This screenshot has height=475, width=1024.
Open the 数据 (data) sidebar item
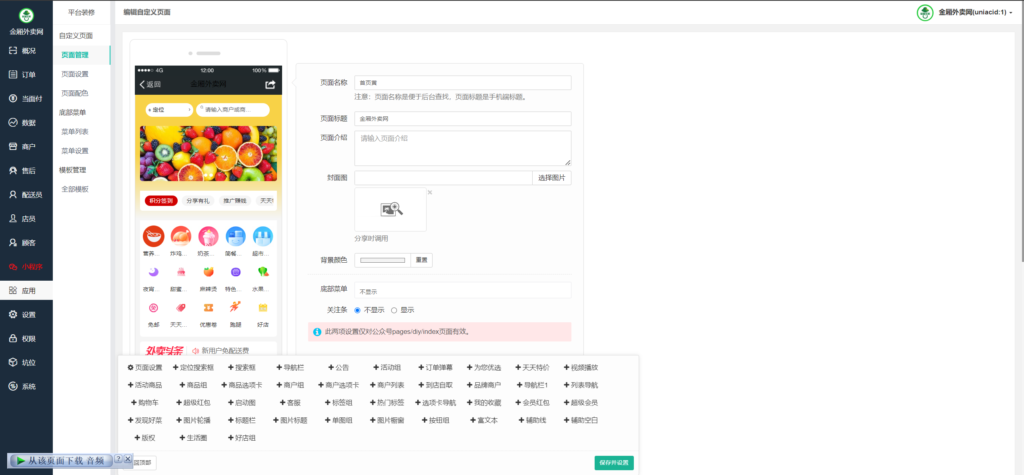(x=27, y=122)
